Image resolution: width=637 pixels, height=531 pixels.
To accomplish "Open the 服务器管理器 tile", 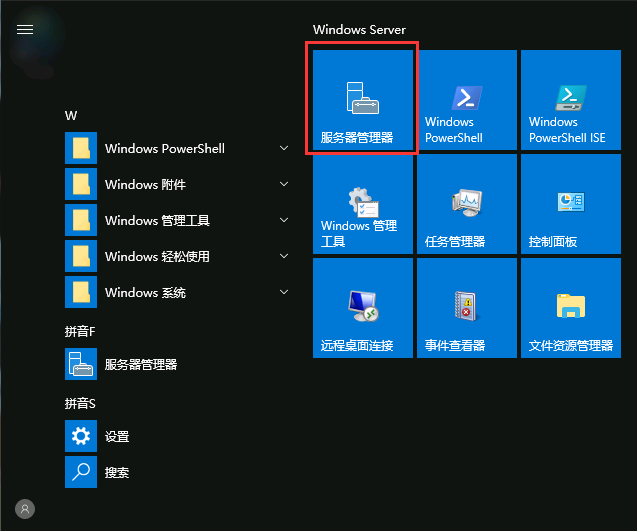I will tap(362, 100).
